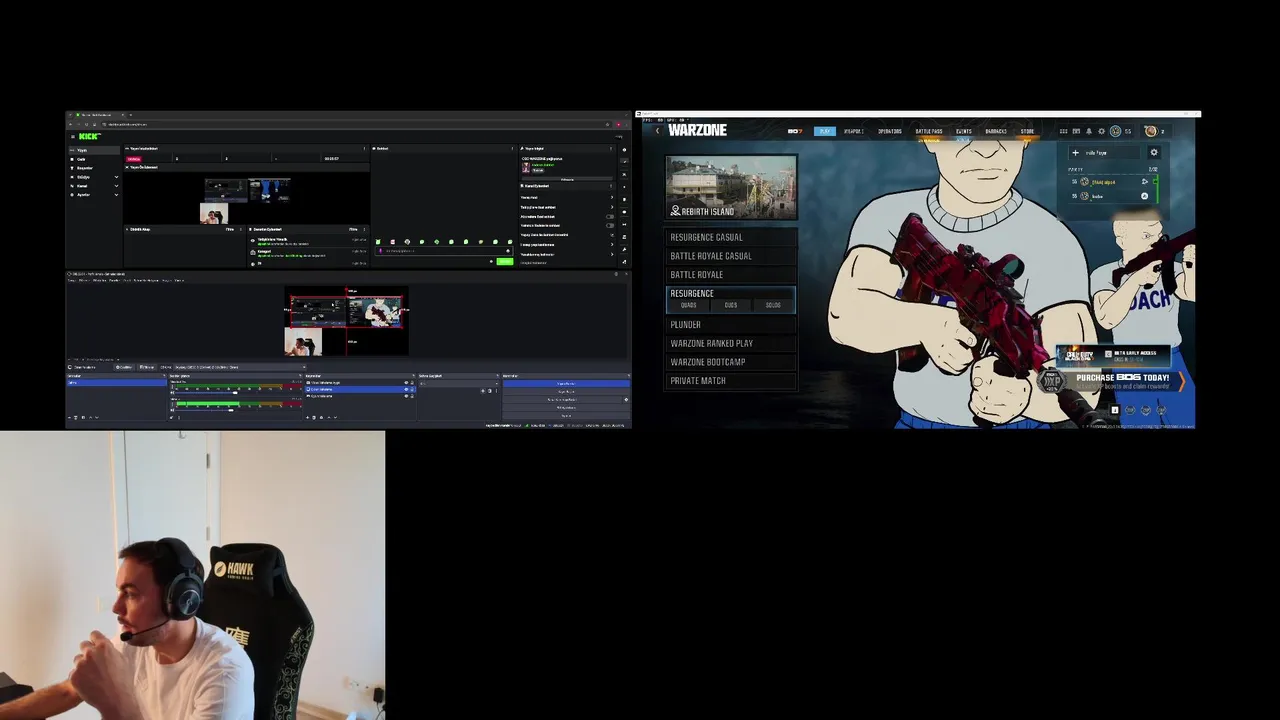1280x720 pixels.
Task: Open OBS scene transition dropdown
Action: [459, 383]
